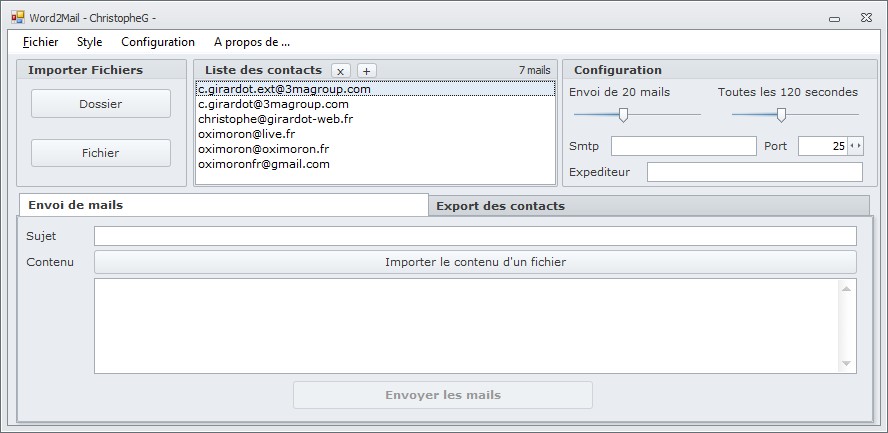Click the Dossier import button

tap(101, 104)
